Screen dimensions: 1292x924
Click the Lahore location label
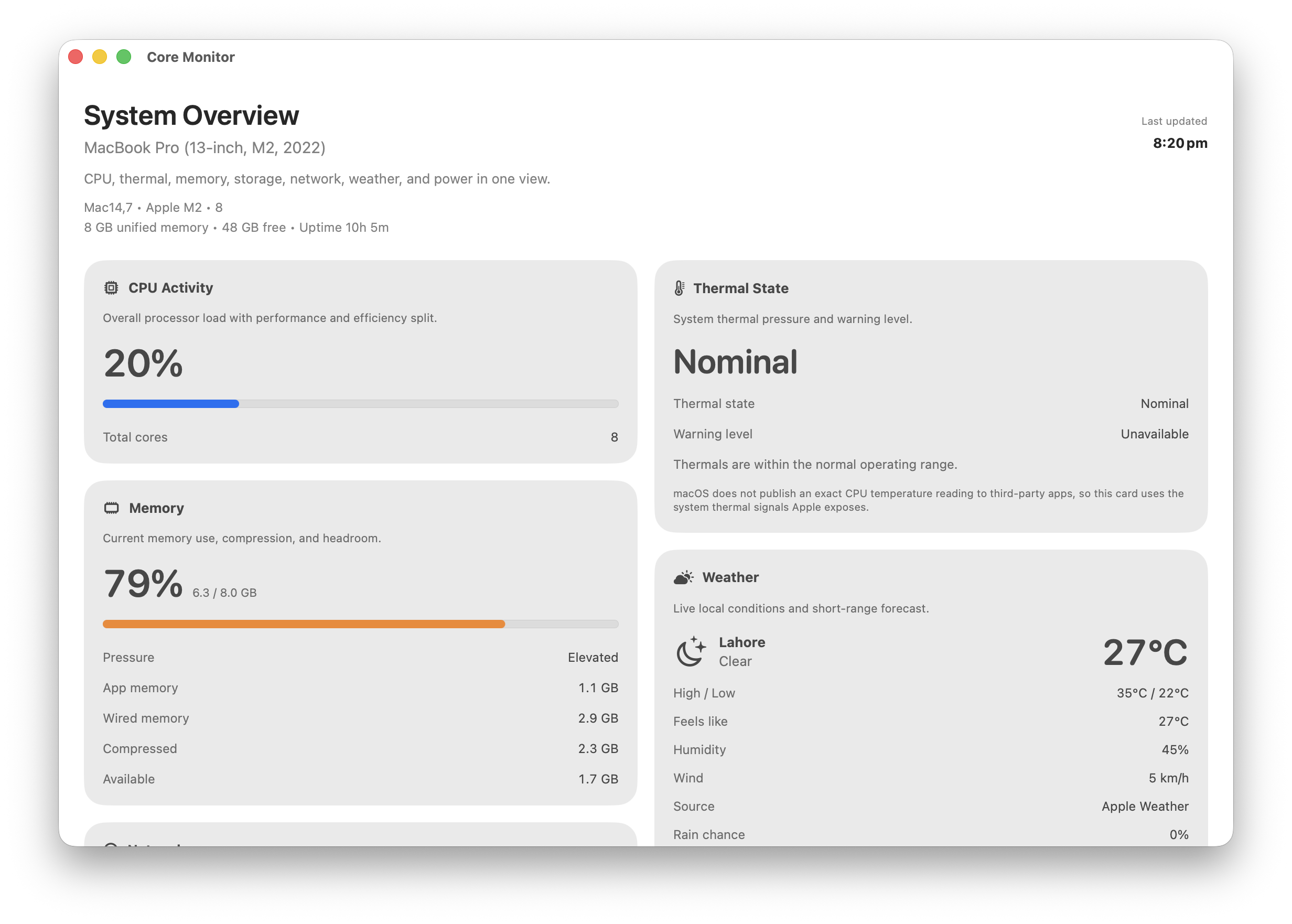741,642
